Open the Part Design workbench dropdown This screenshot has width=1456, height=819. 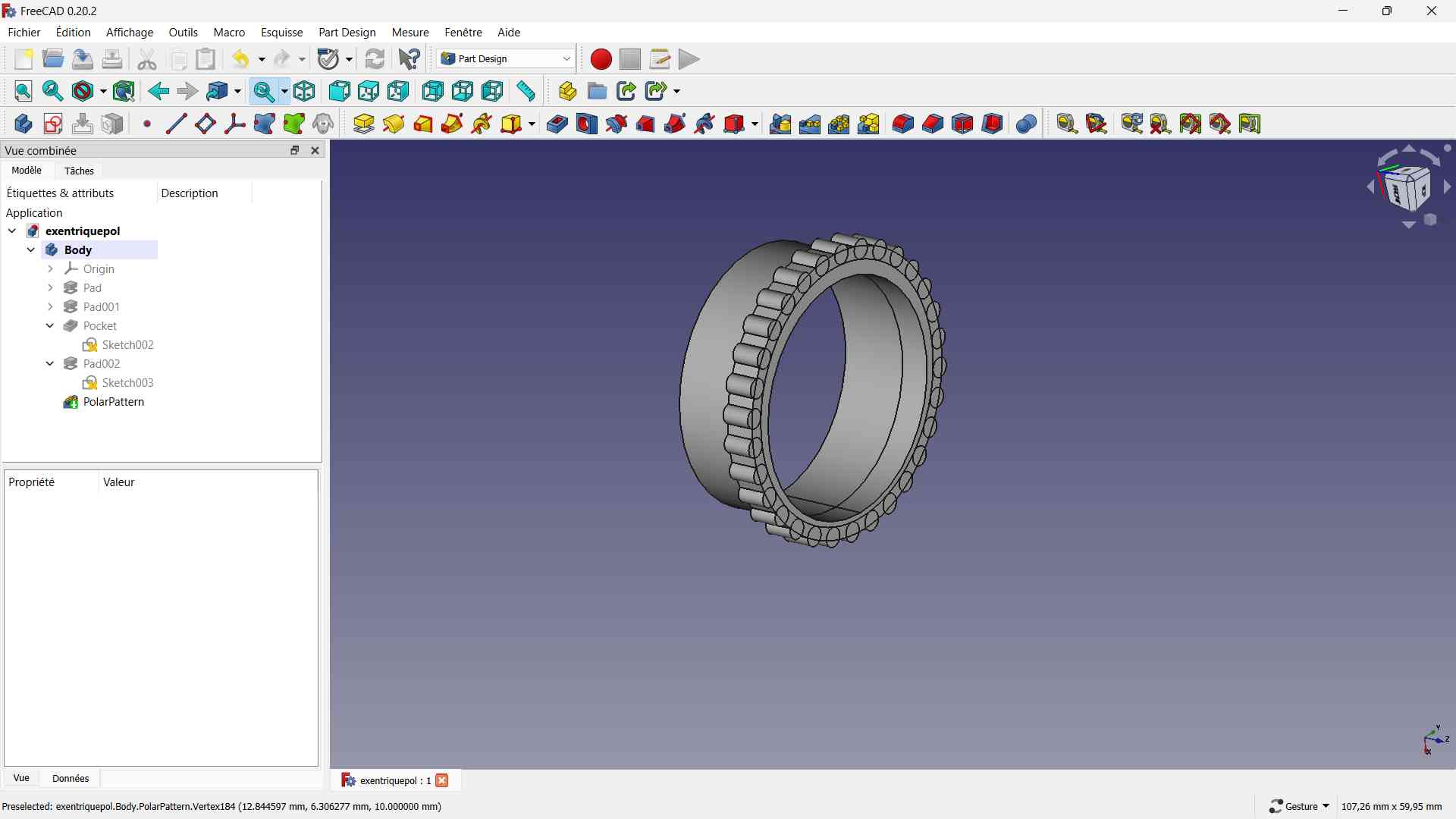[x=506, y=59]
